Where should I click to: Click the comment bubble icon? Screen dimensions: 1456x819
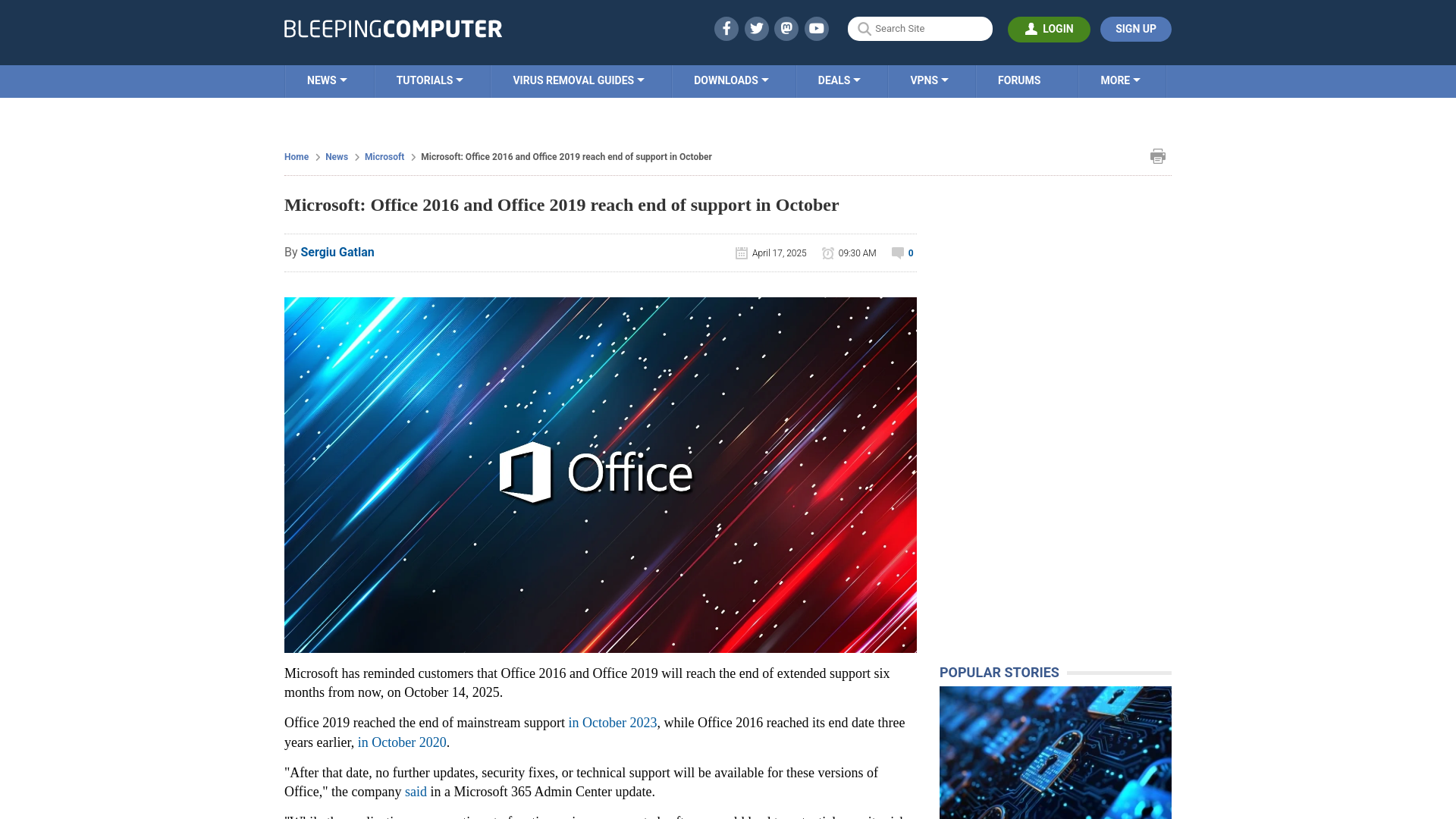click(898, 253)
